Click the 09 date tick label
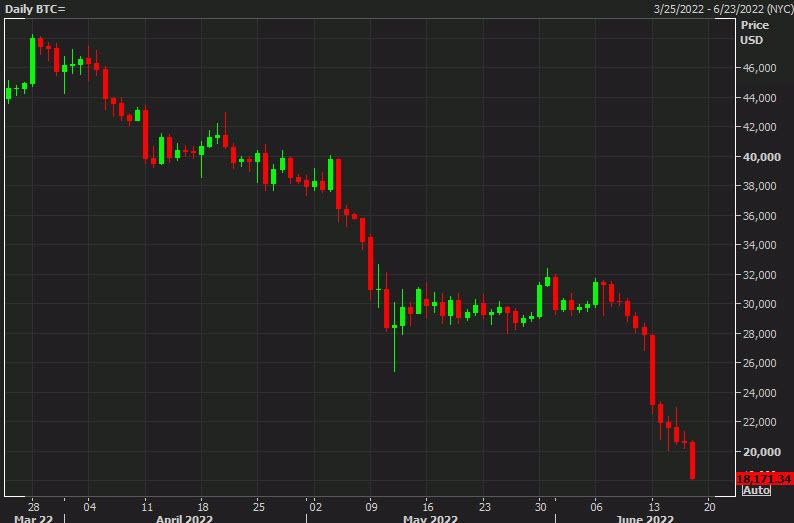Image resolution: width=794 pixels, height=523 pixels. point(371,507)
